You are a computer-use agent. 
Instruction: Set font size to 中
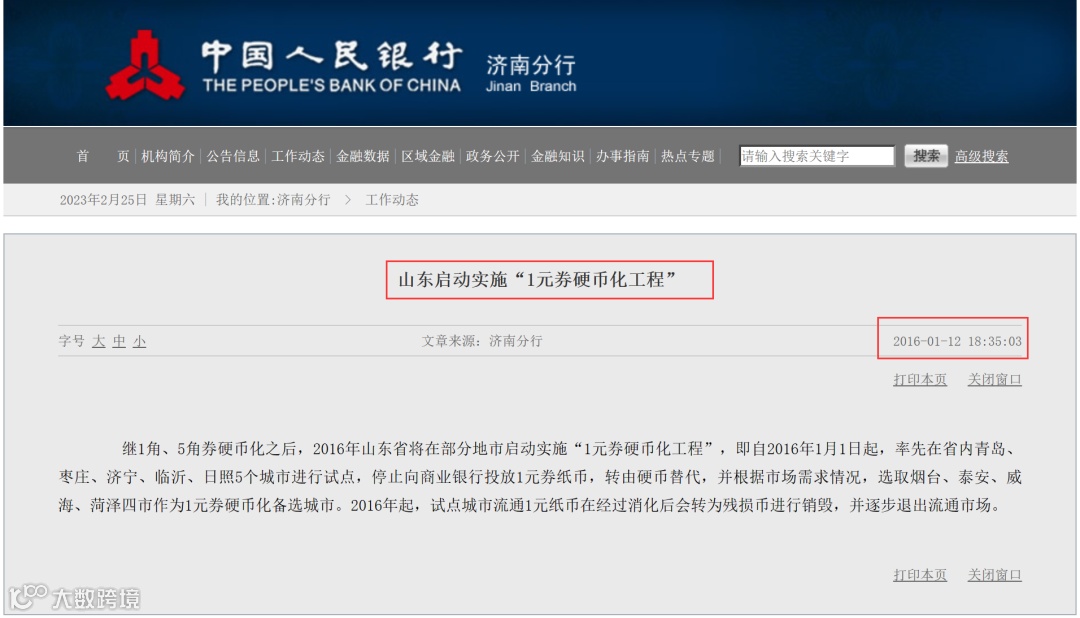(x=119, y=341)
